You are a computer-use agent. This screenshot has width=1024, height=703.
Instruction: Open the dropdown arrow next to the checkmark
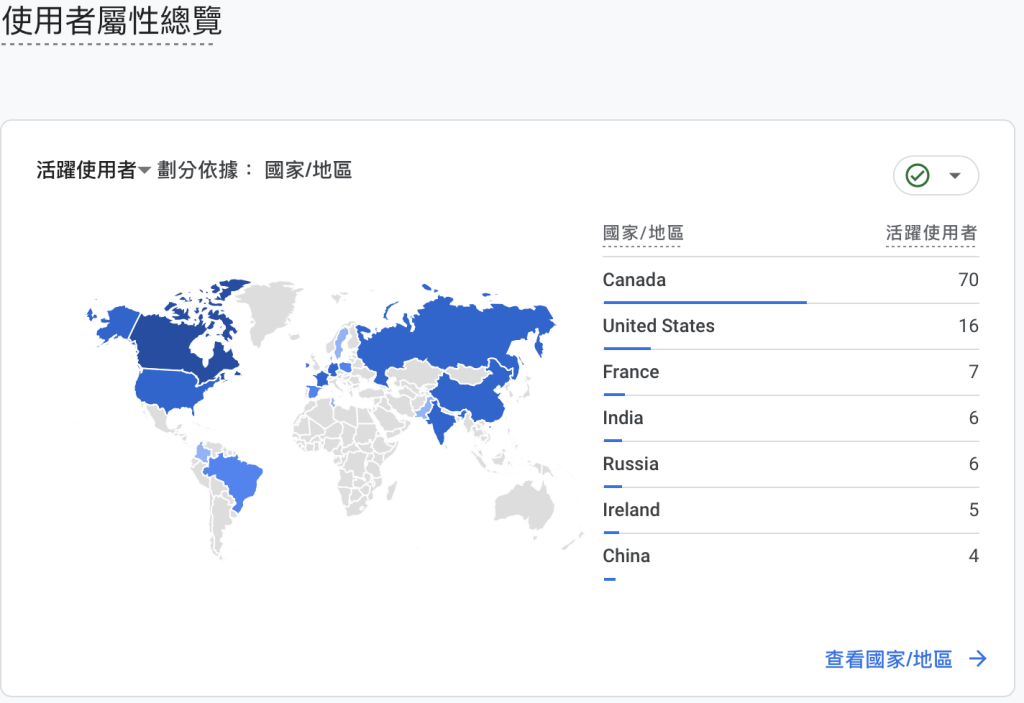[x=955, y=176]
